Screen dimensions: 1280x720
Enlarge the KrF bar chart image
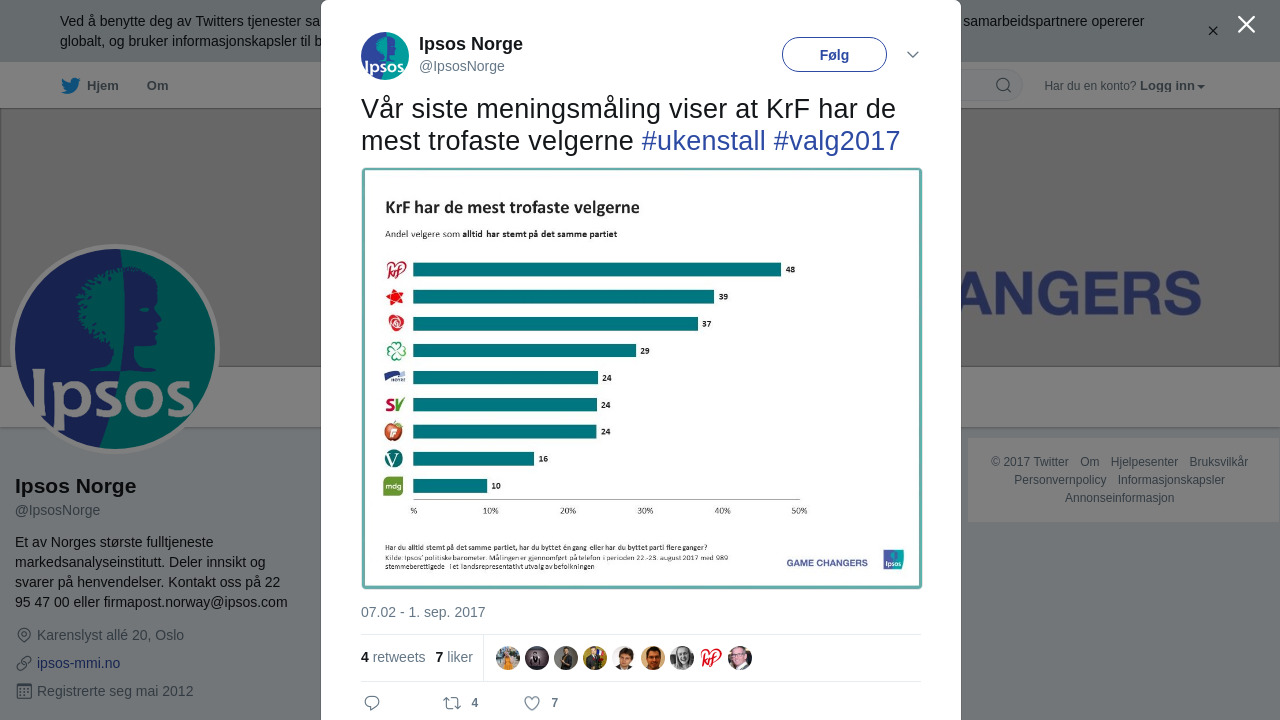(x=641, y=378)
